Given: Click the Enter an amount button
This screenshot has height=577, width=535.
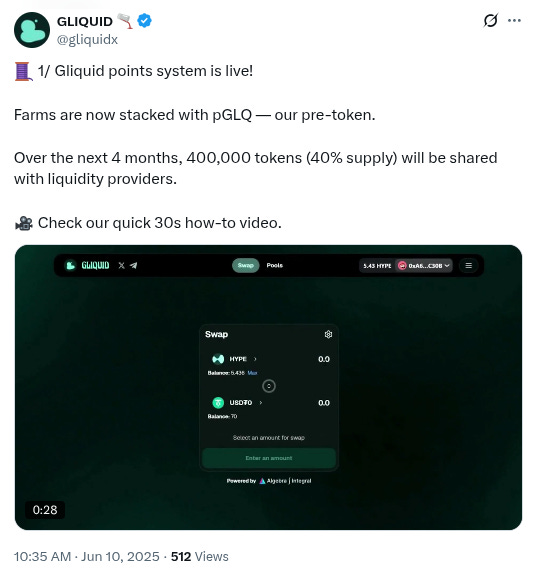Looking at the screenshot, I should coord(269,458).
